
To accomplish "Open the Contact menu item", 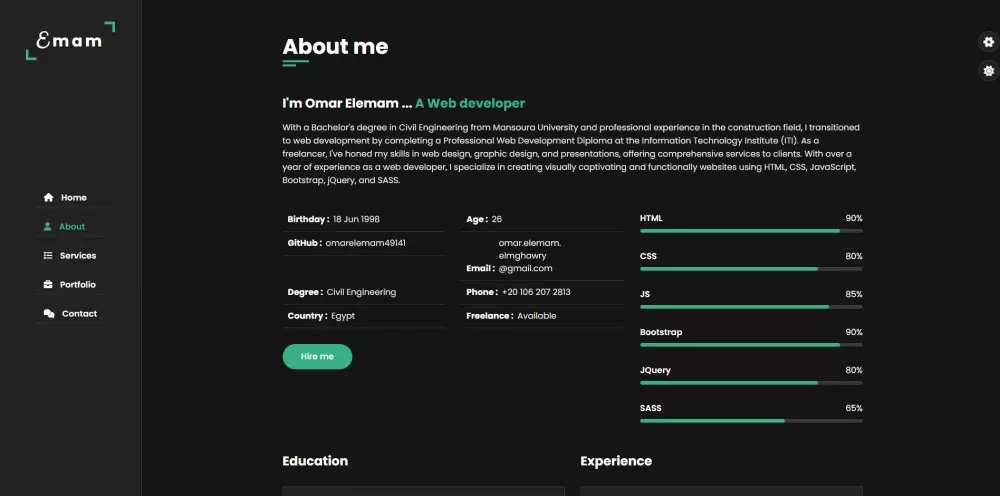I will point(71,314).
